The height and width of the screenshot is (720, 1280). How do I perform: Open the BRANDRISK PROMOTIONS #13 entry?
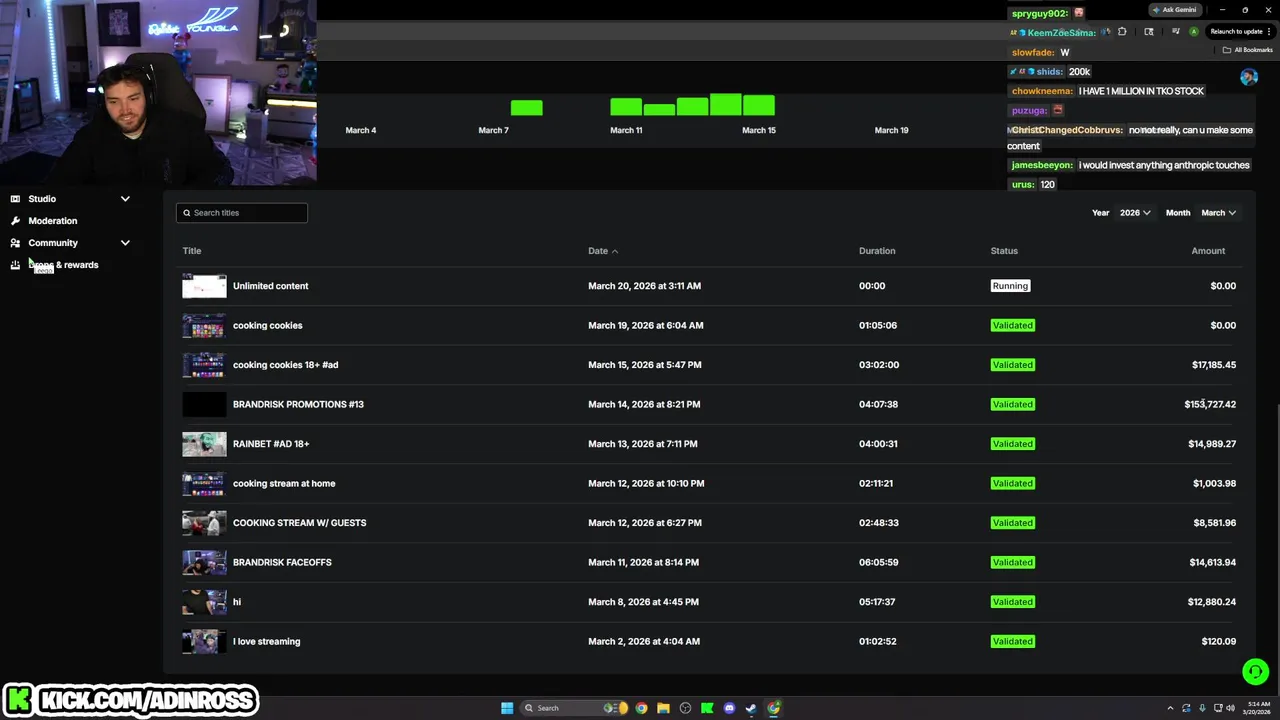[x=298, y=404]
